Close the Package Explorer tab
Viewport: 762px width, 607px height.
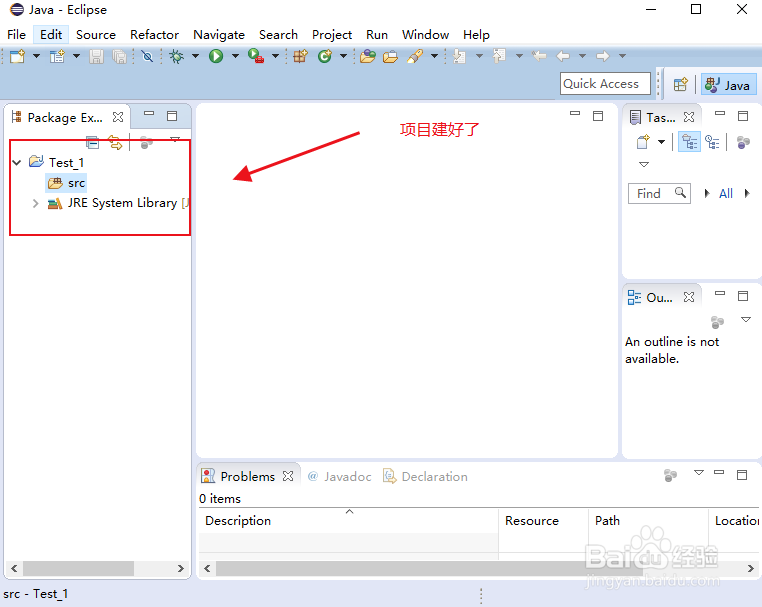pos(118,117)
